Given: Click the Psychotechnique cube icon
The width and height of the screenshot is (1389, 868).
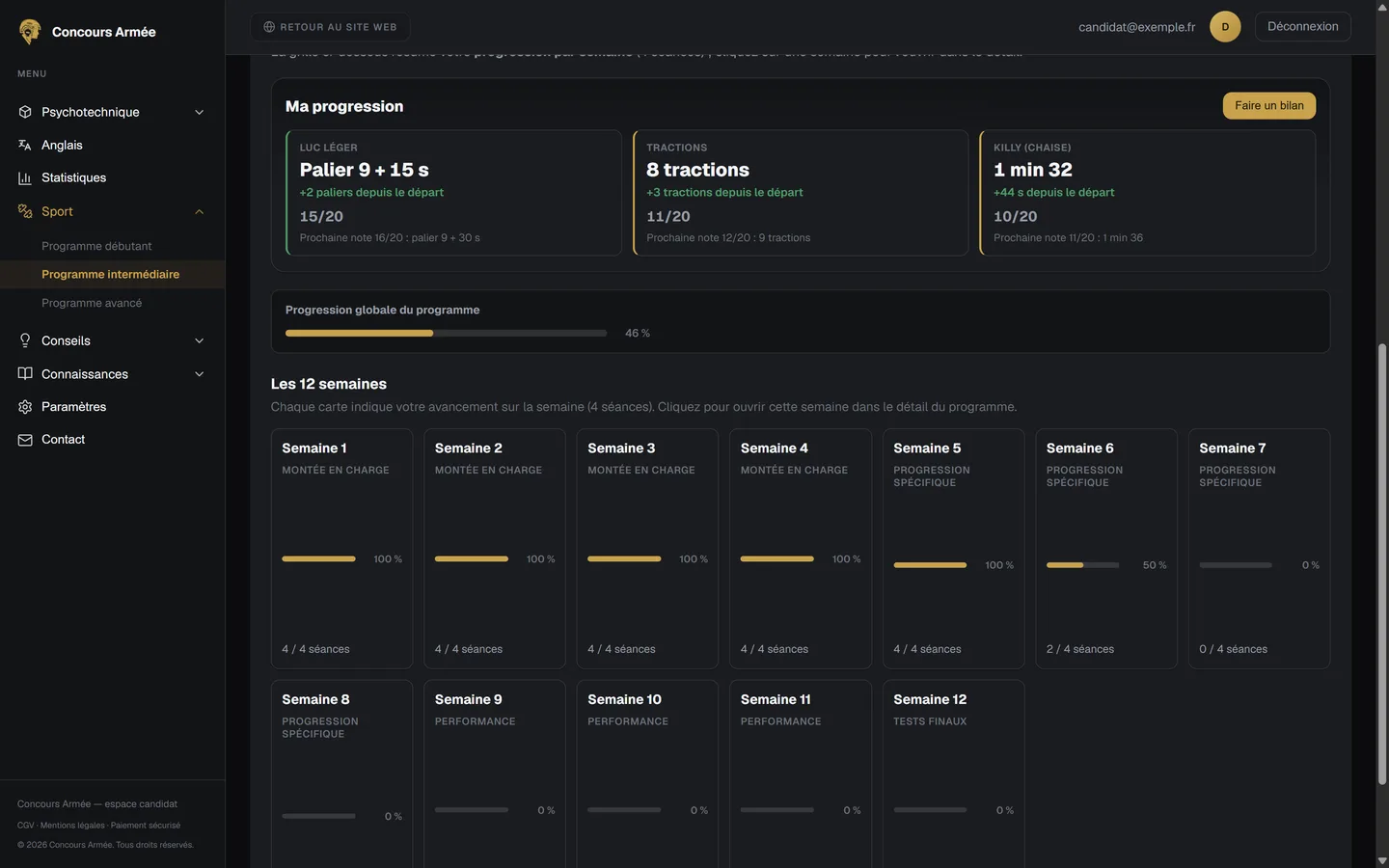Looking at the screenshot, I should tap(25, 112).
